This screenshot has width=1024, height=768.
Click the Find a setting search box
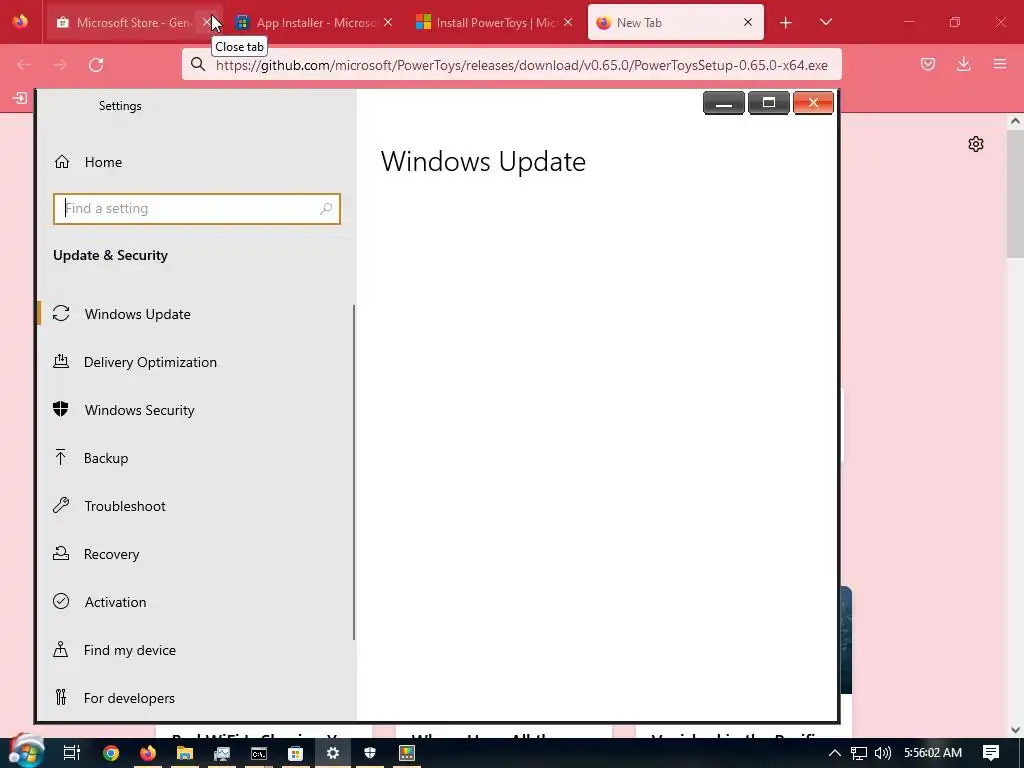pyautogui.click(x=197, y=209)
